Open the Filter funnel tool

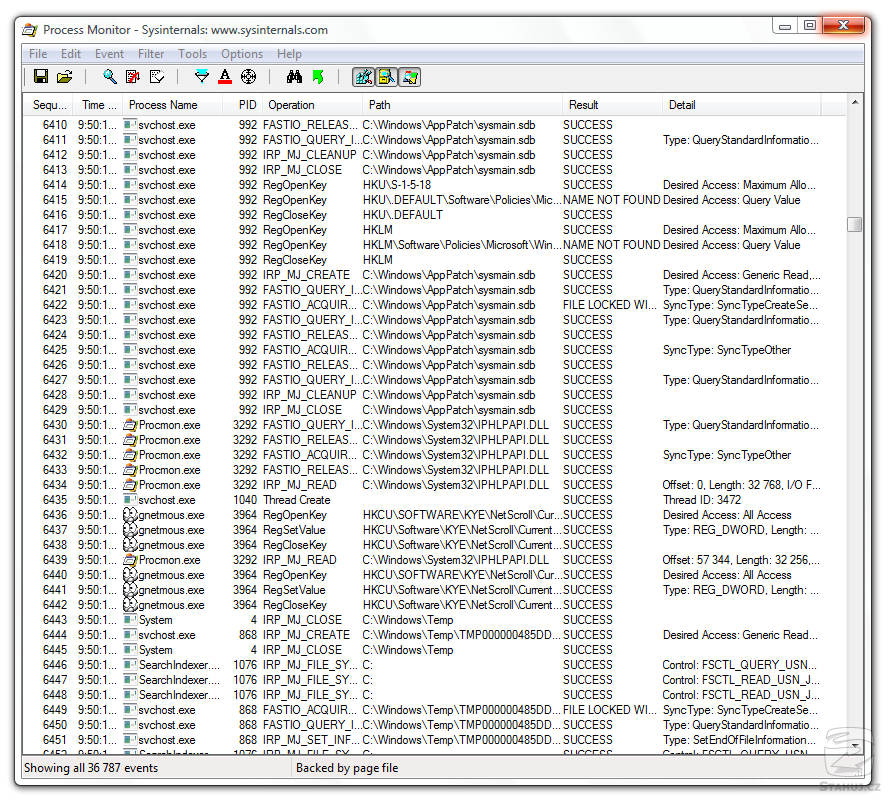[x=201, y=77]
